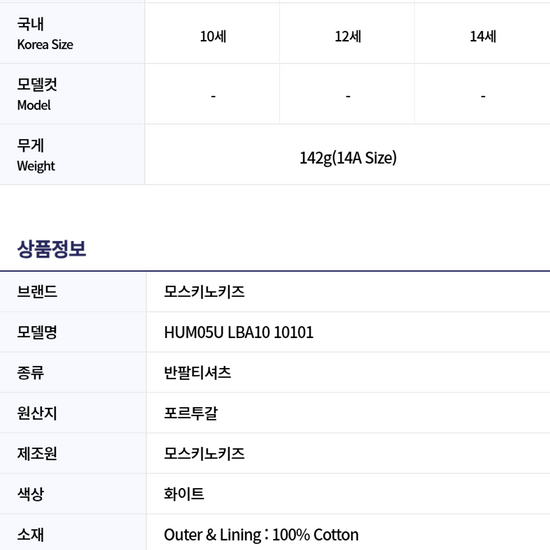This screenshot has height=550, width=550.
Task: Click the Outer & Lining 100% Cotton text
Action: coord(261,535)
